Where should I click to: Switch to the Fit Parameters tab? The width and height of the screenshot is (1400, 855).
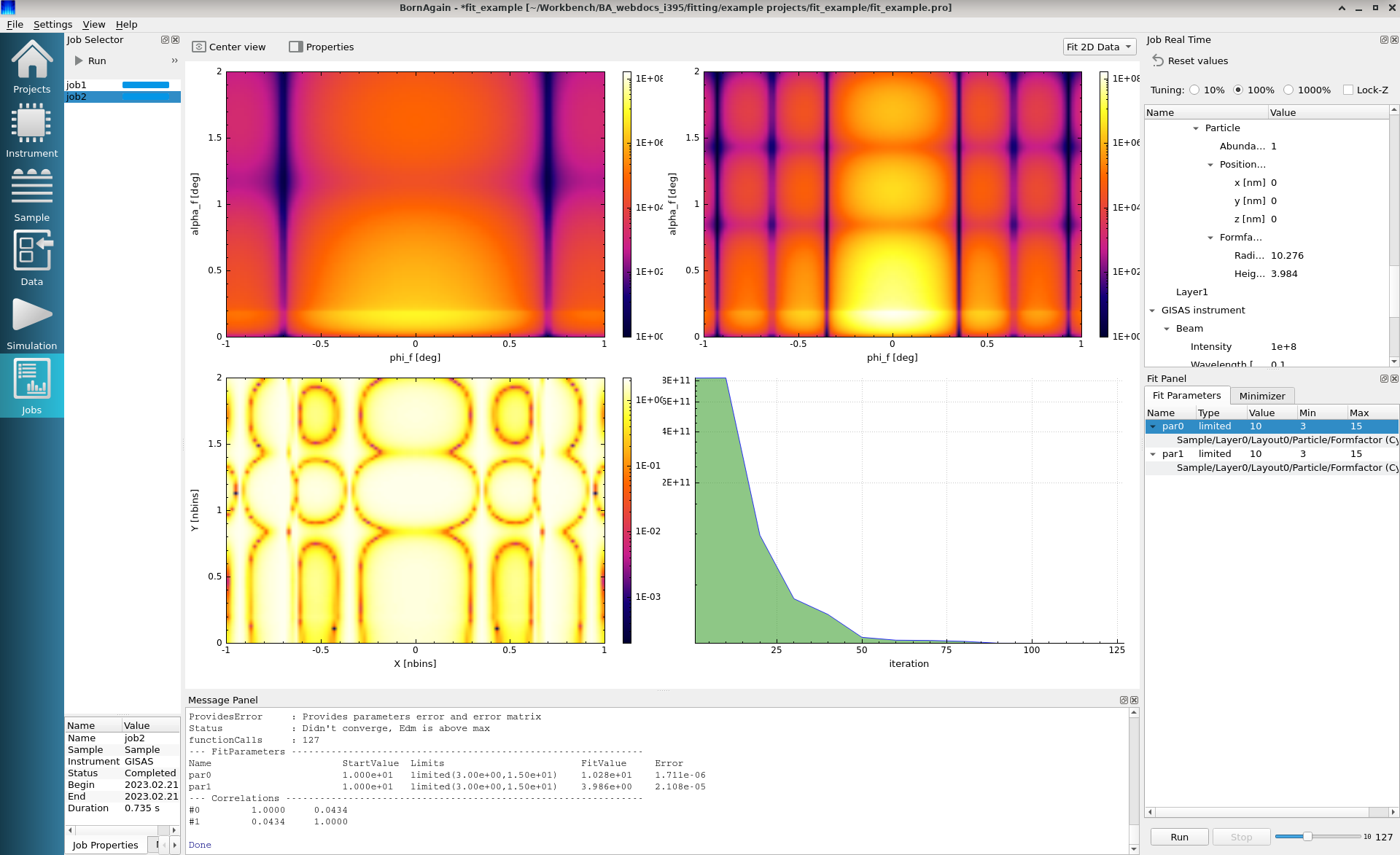[x=1186, y=396]
